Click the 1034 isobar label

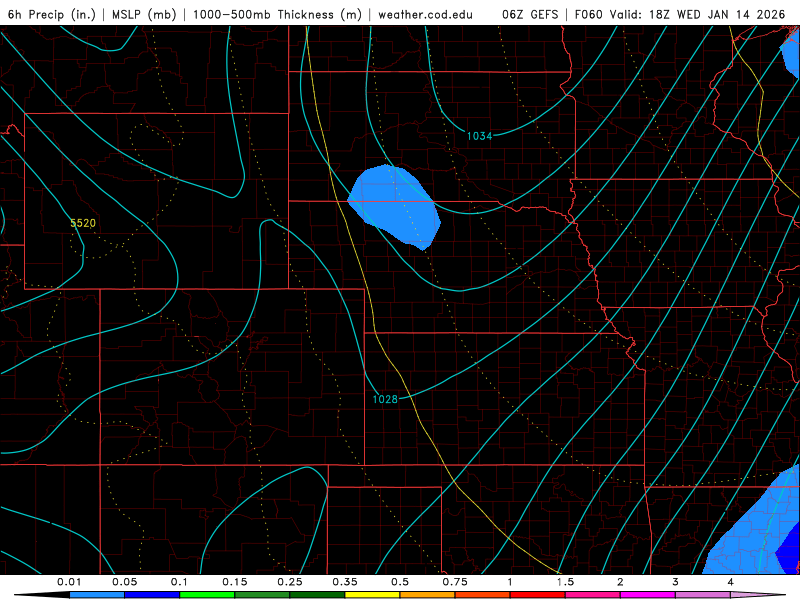click(x=480, y=136)
